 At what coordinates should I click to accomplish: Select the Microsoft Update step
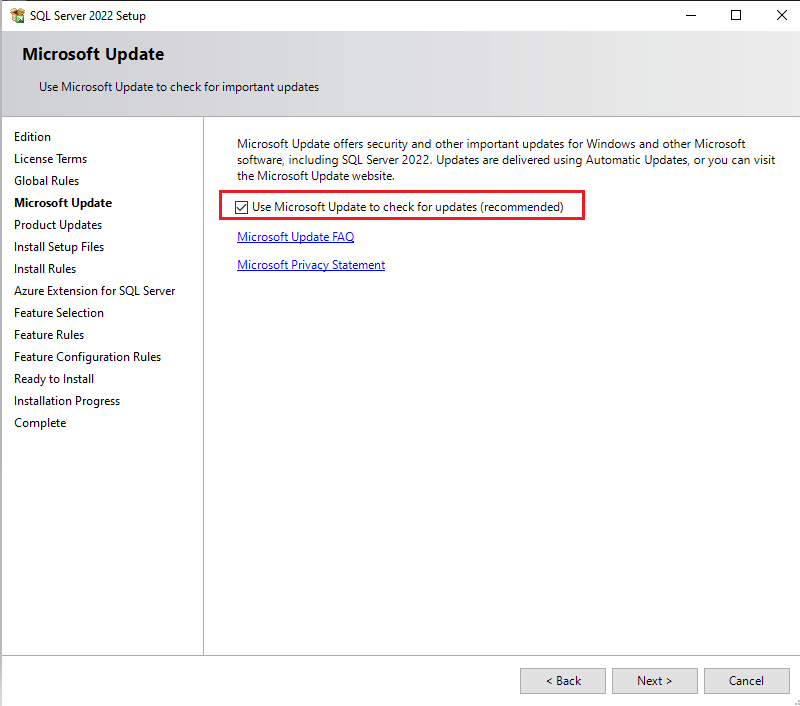(x=63, y=203)
